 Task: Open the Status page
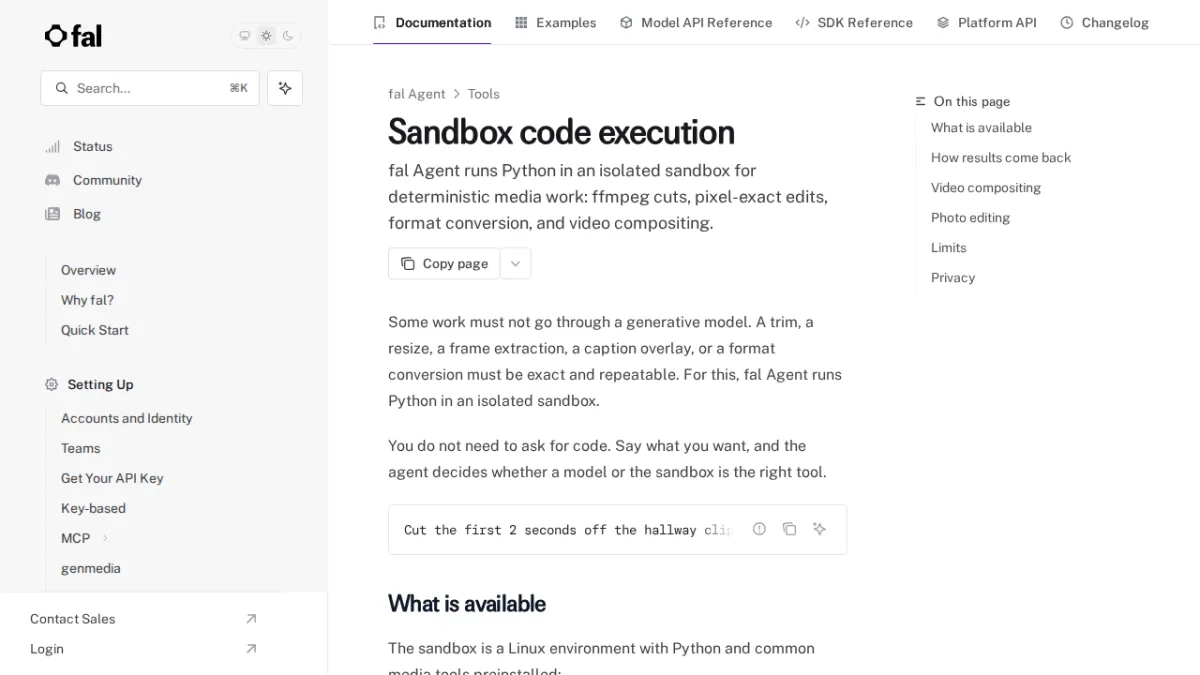pos(93,146)
